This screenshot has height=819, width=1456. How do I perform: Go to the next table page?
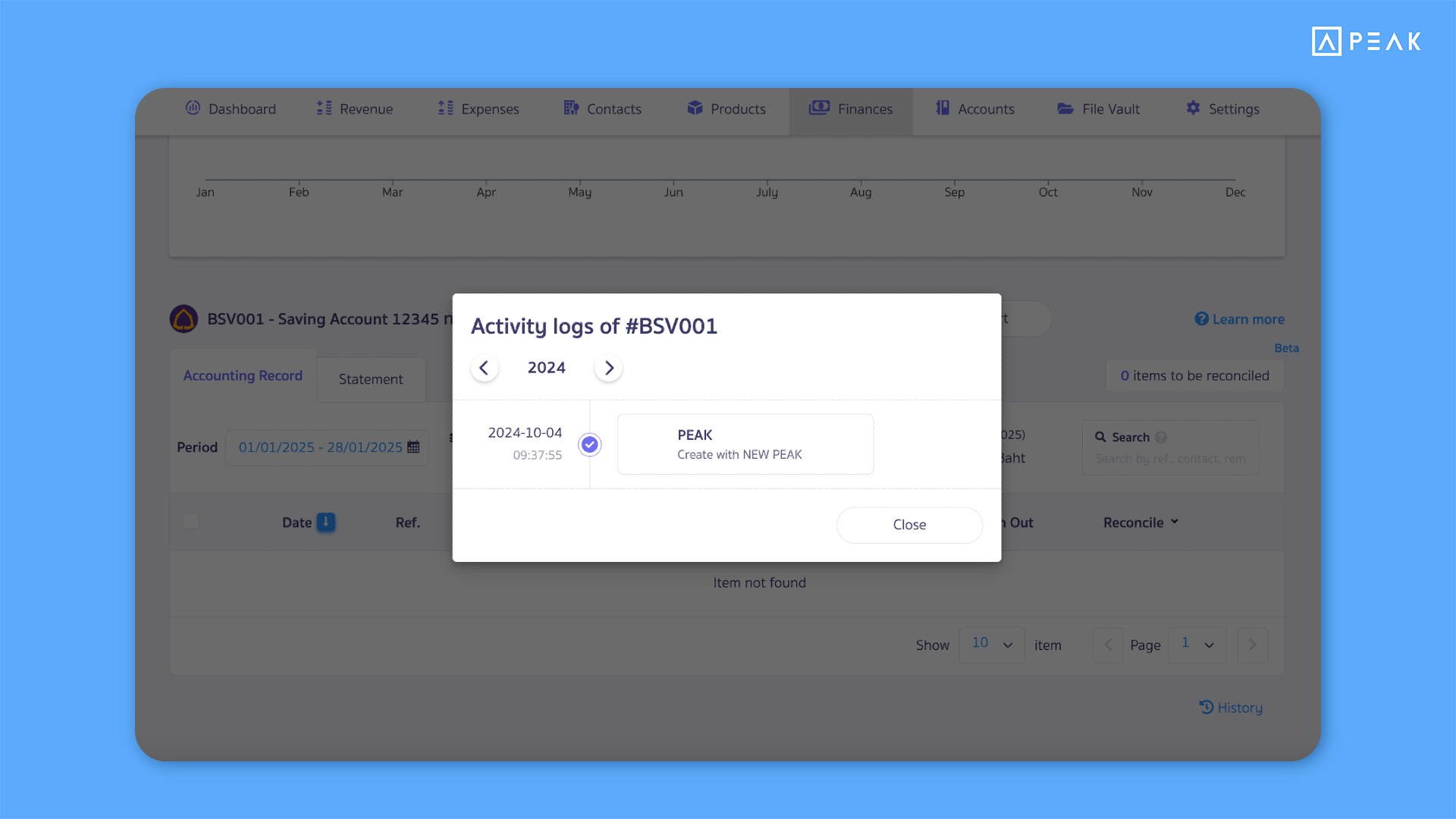pyautogui.click(x=1253, y=645)
